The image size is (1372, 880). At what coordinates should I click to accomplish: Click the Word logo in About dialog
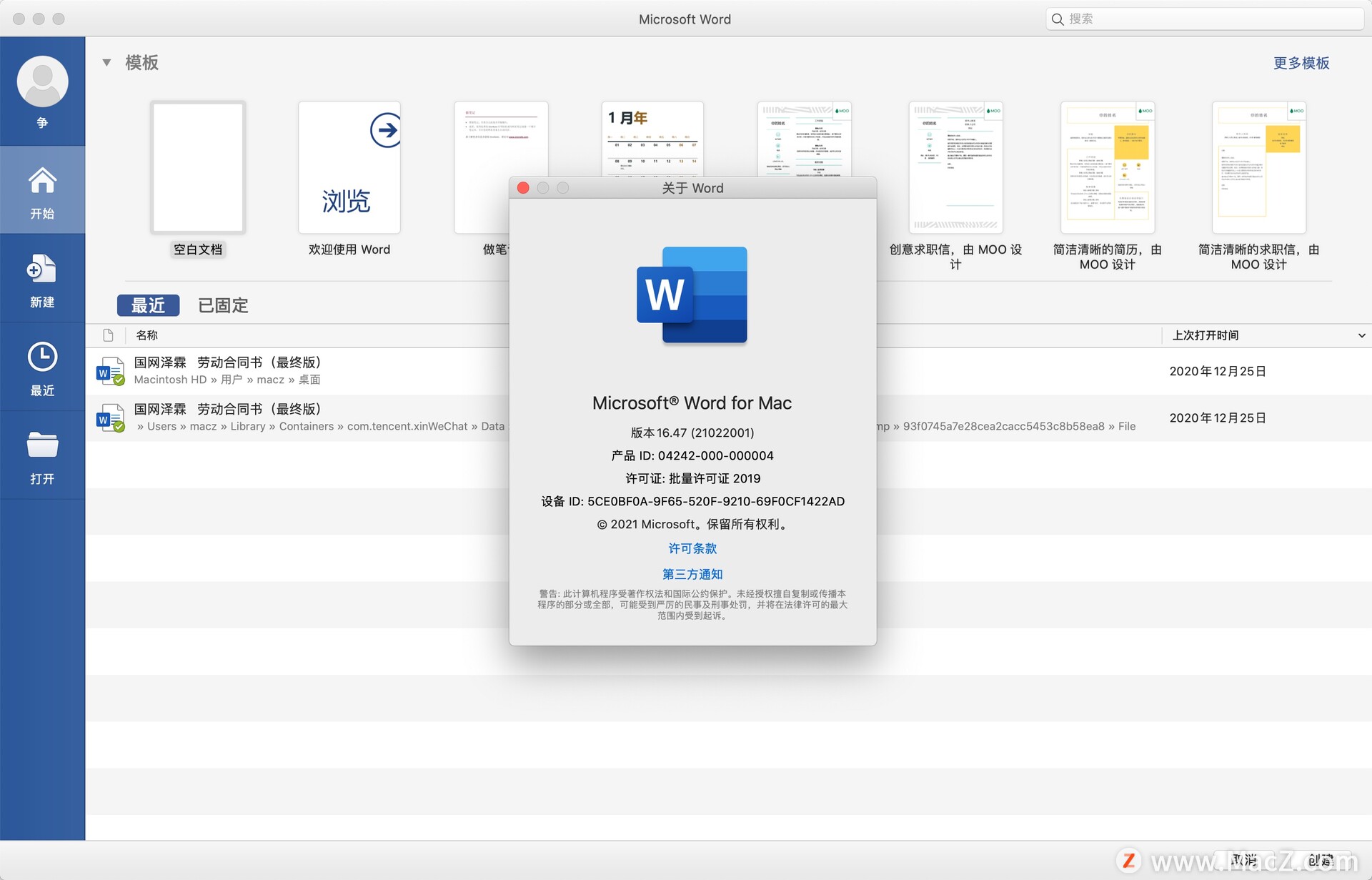click(x=692, y=295)
